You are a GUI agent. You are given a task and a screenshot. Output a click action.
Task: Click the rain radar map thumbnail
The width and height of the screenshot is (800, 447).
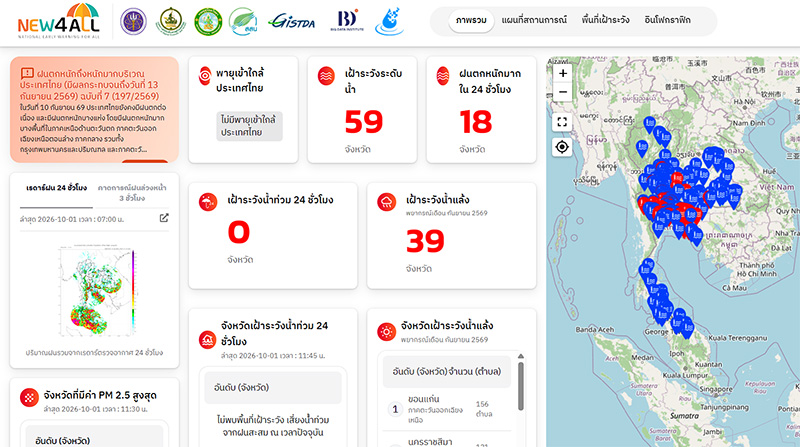pos(96,292)
